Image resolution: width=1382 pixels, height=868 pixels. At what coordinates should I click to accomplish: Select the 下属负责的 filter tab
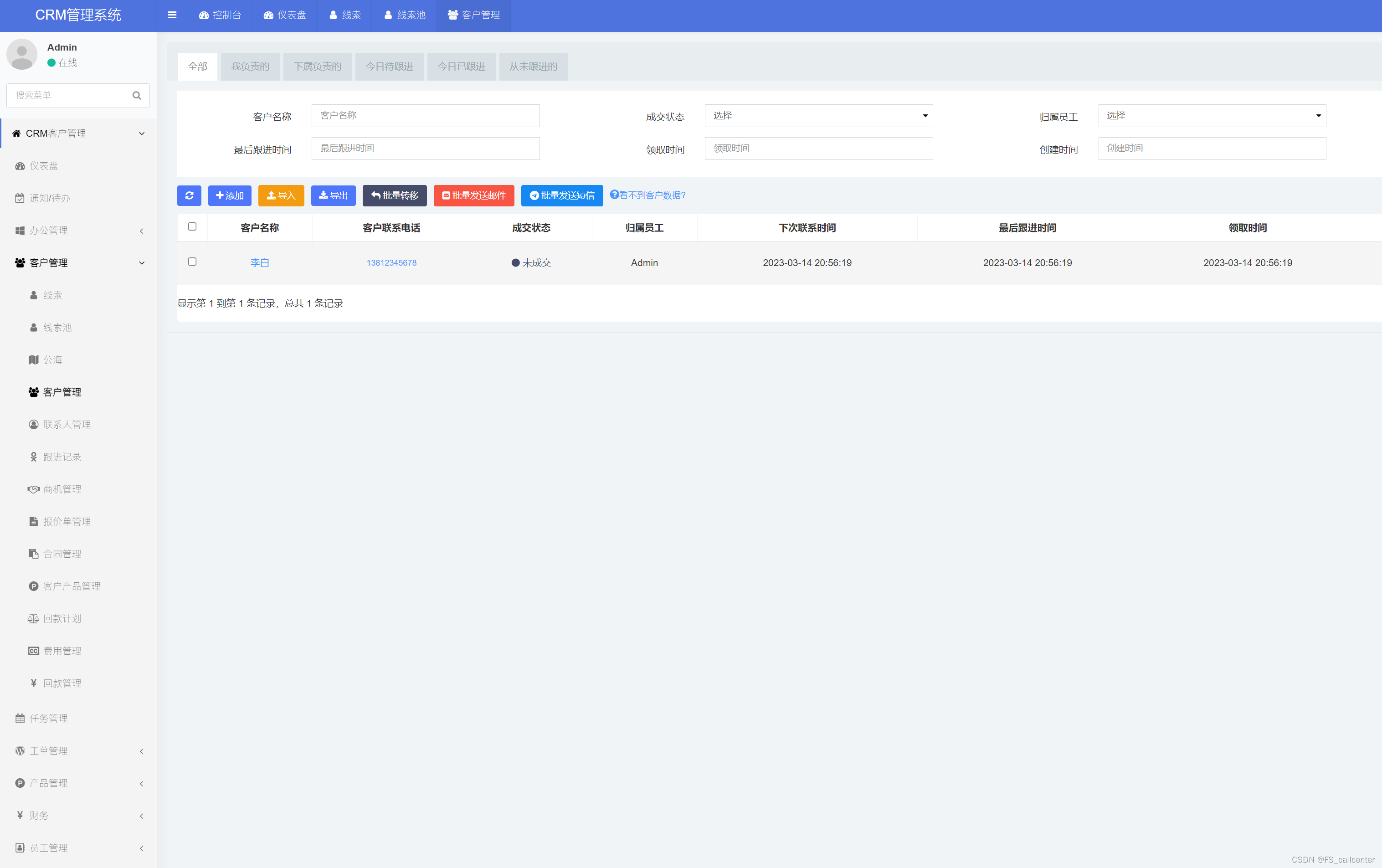(318, 67)
